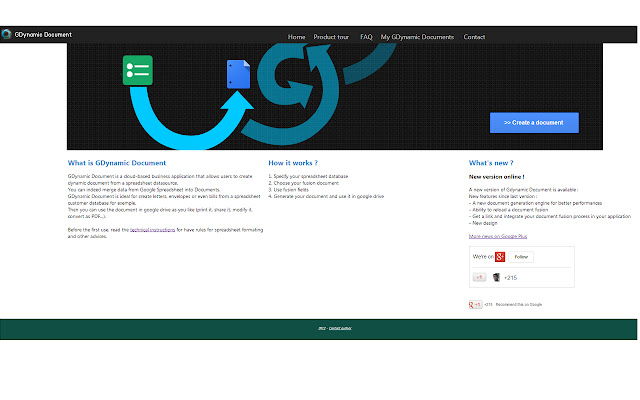Open the Contact menu item

click(474, 37)
